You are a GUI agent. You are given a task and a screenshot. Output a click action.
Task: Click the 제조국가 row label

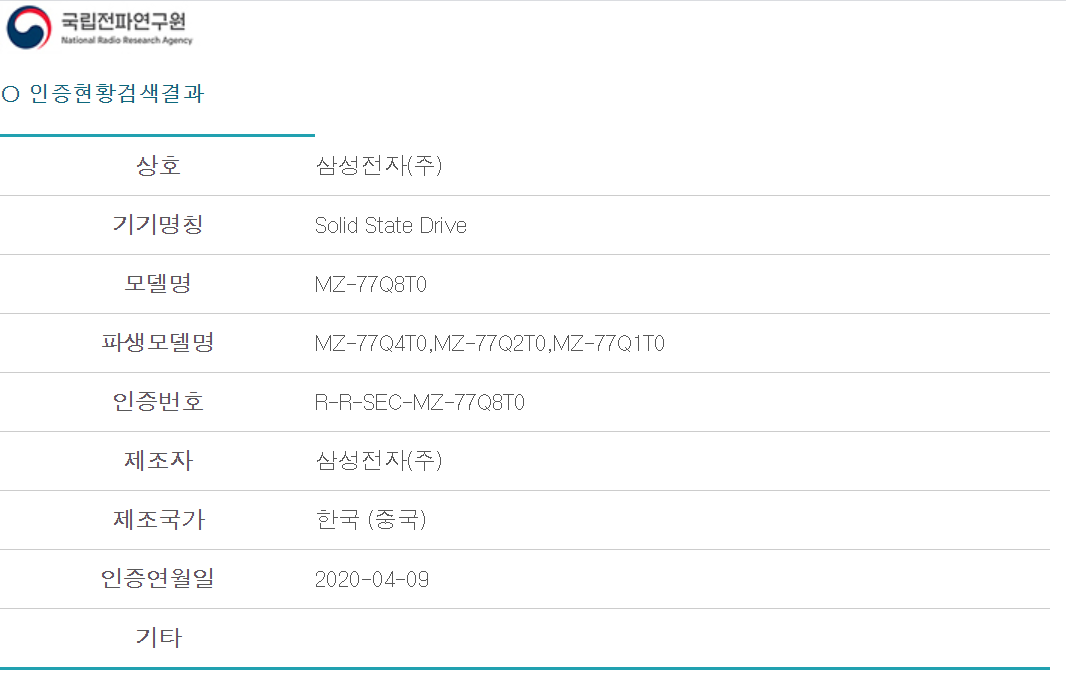[158, 520]
